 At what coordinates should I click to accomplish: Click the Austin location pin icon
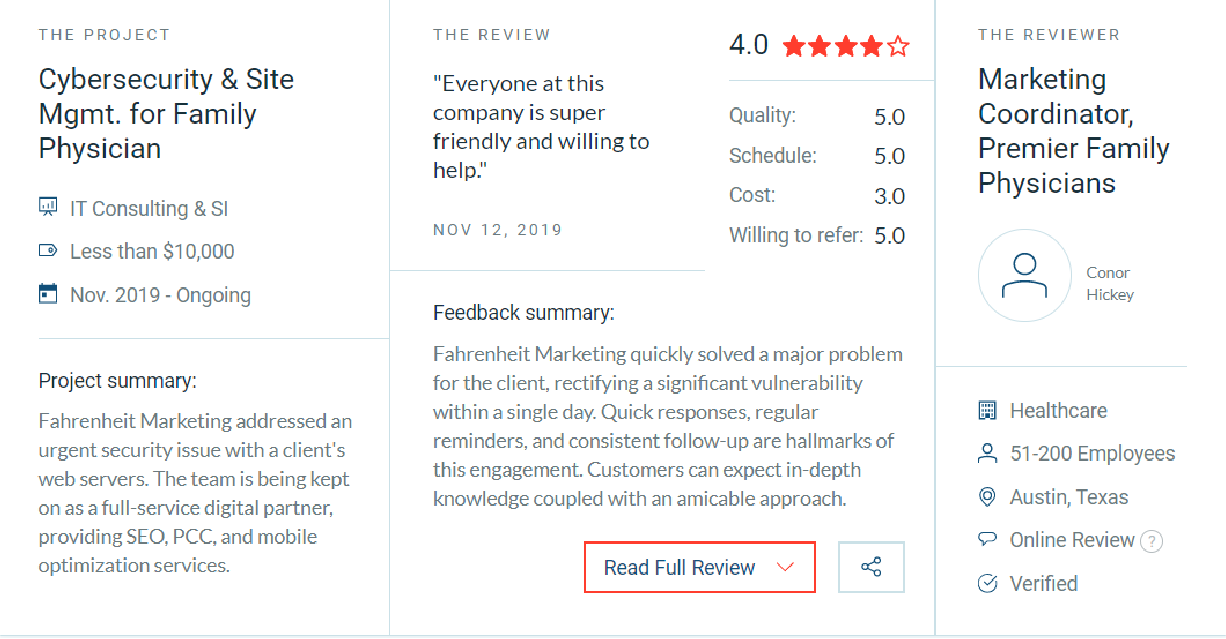[987, 497]
